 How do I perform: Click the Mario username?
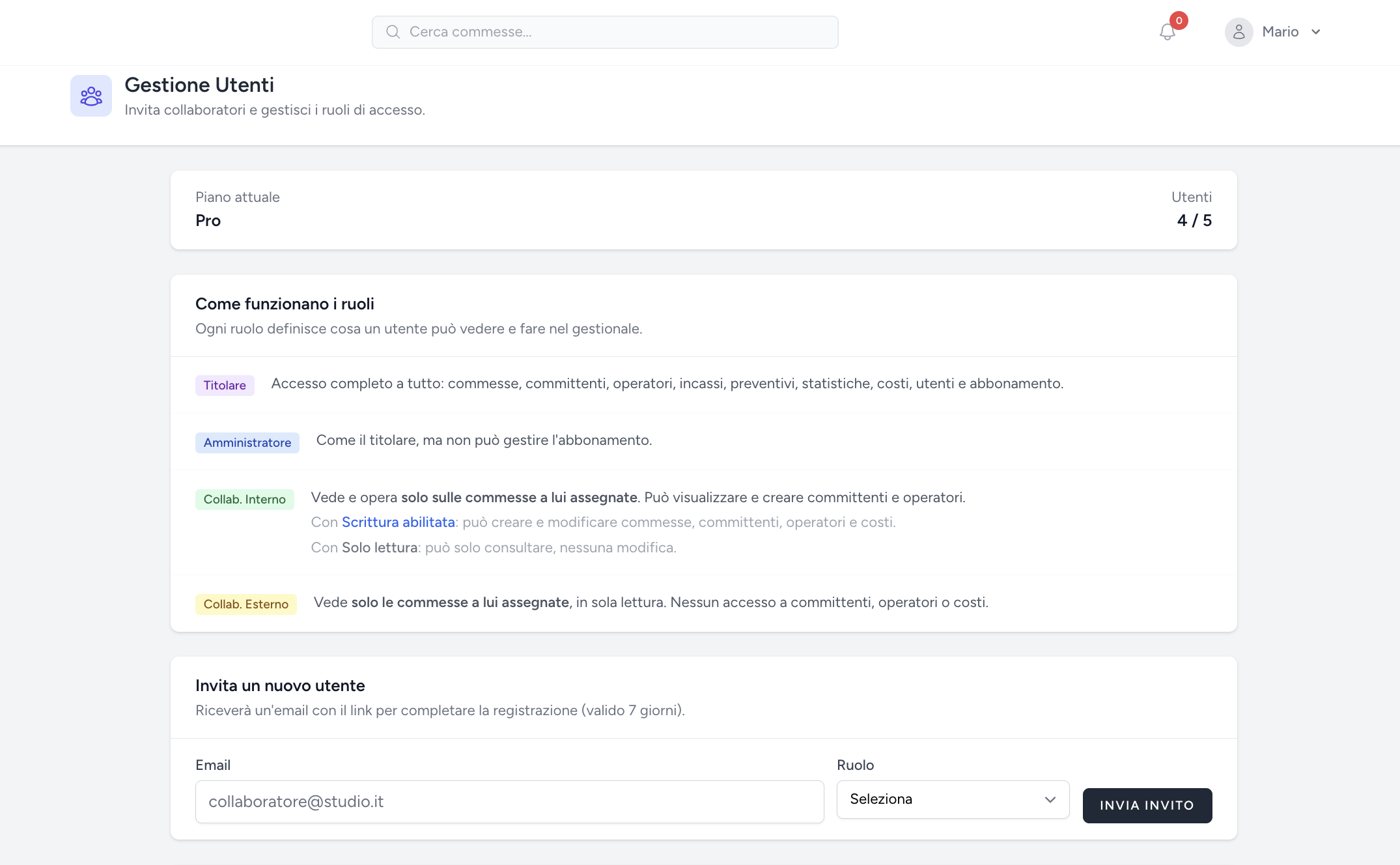point(1280,32)
